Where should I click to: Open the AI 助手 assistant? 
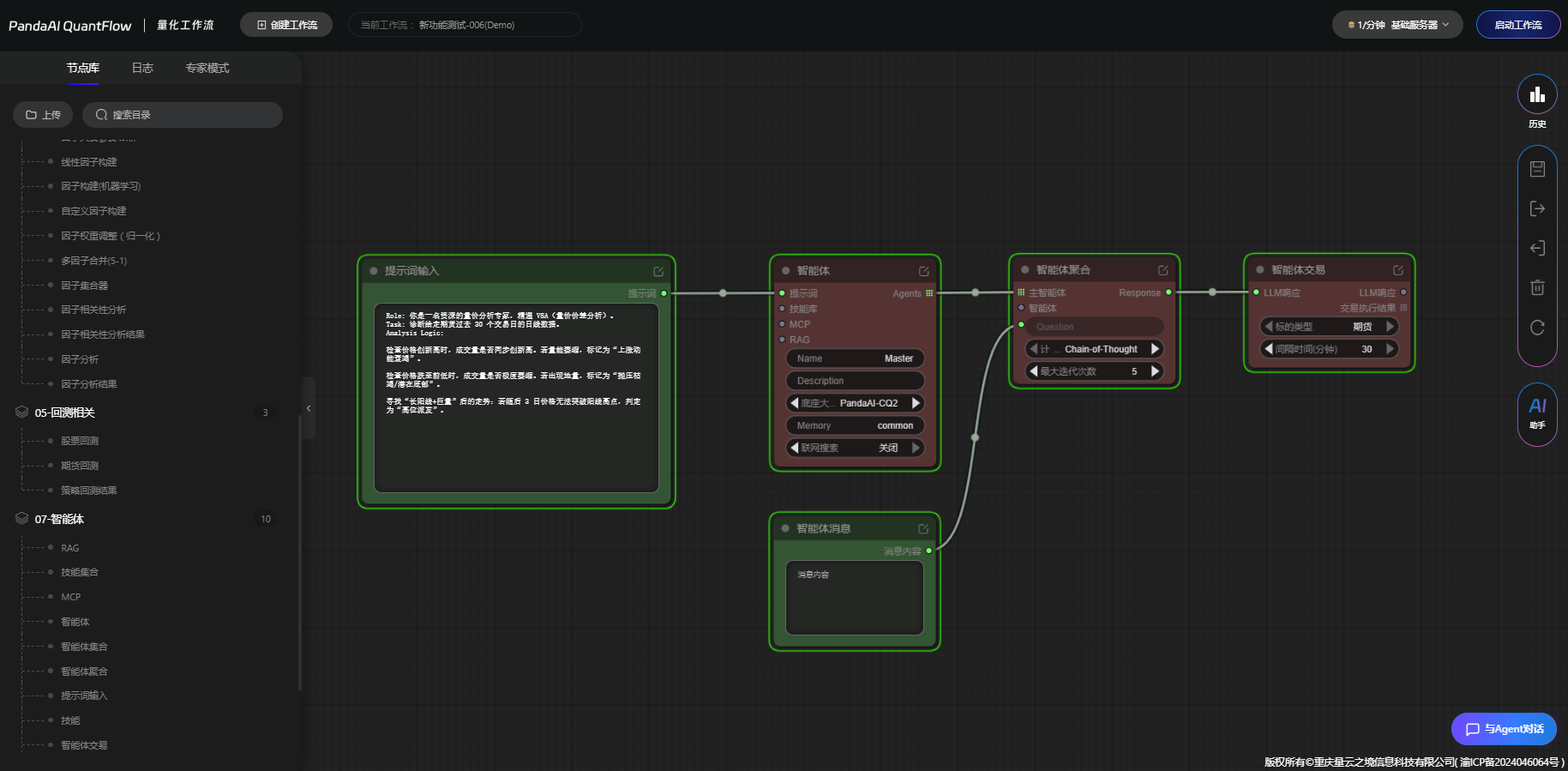1537,413
